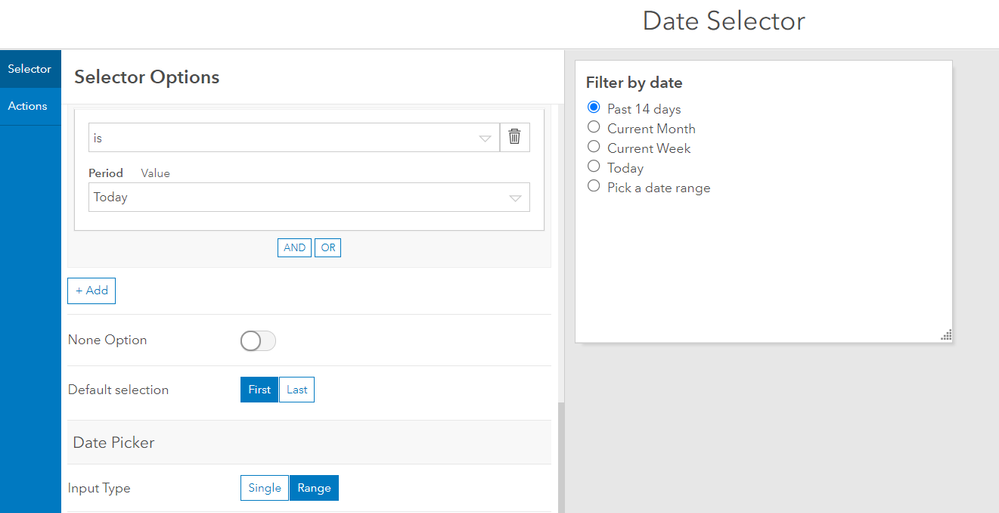Switch to the Selector tab
999x513 pixels.
click(x=30, y=69)
